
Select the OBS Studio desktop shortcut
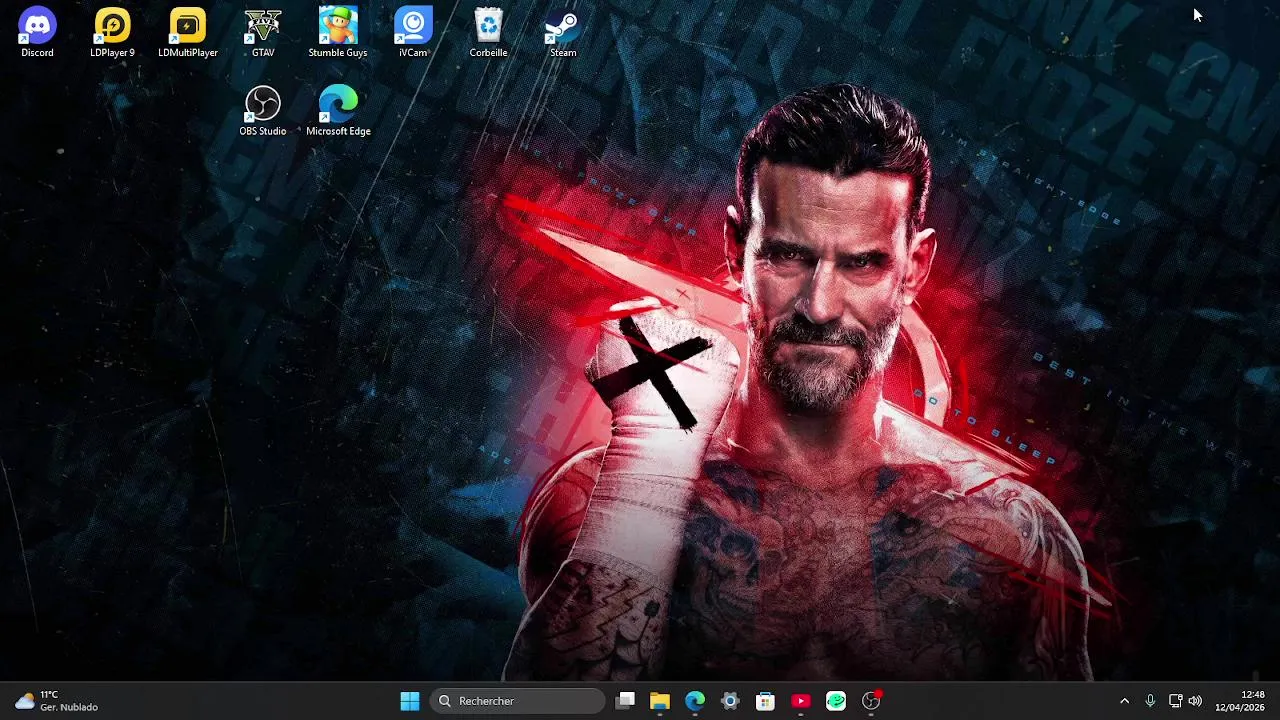[263, 111]
